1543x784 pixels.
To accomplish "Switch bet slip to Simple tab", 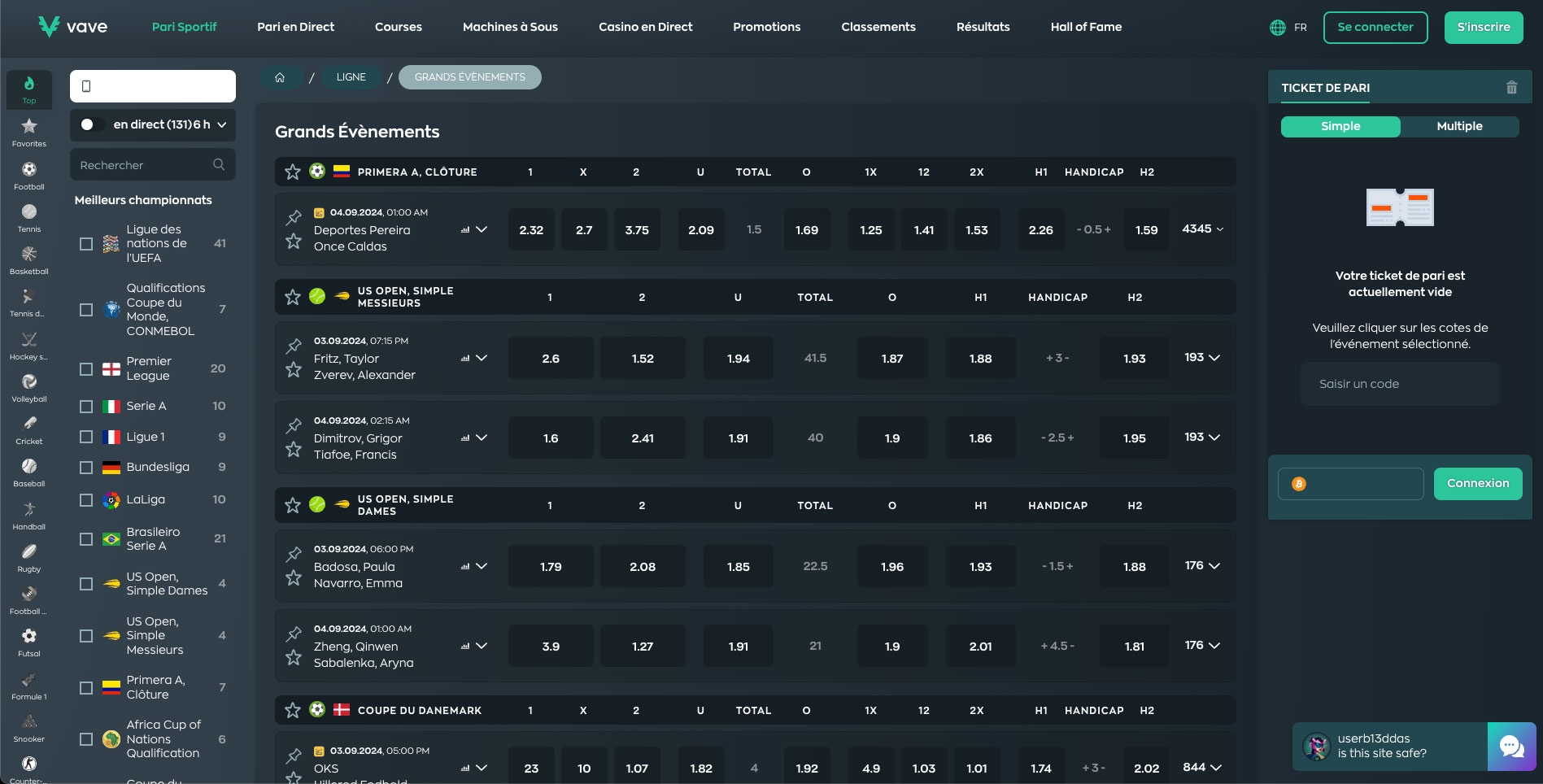I will click(x=1340, y=126).
